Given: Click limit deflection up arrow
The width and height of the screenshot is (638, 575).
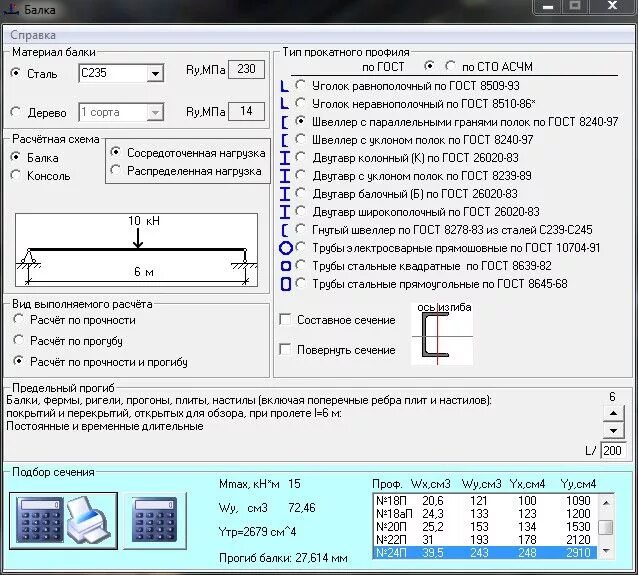Looking at the screenshot, I should pyautogui.click(x=613, y=414).
